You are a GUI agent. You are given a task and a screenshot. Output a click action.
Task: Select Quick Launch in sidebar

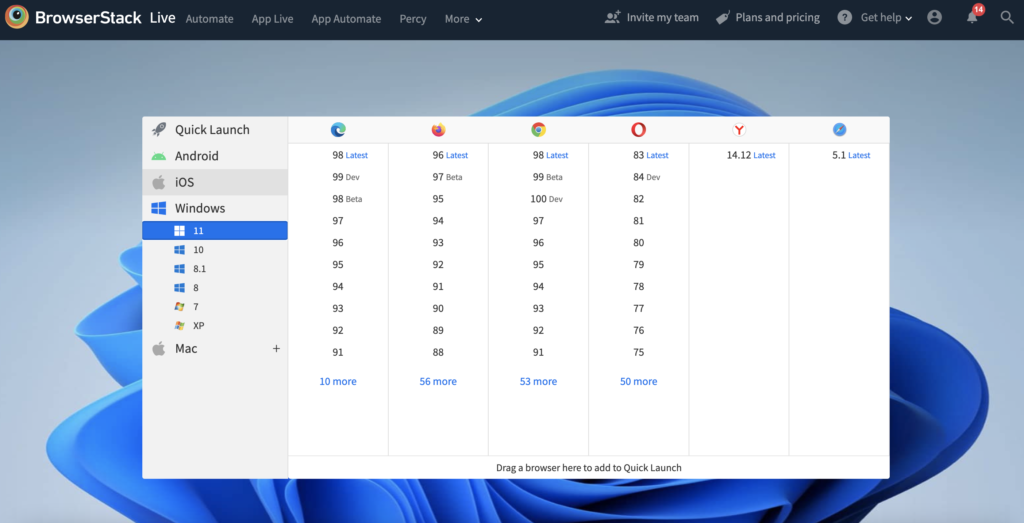215,129
